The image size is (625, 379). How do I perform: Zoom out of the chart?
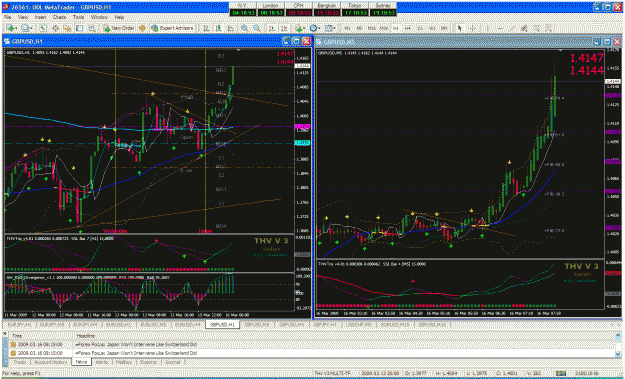257,28
